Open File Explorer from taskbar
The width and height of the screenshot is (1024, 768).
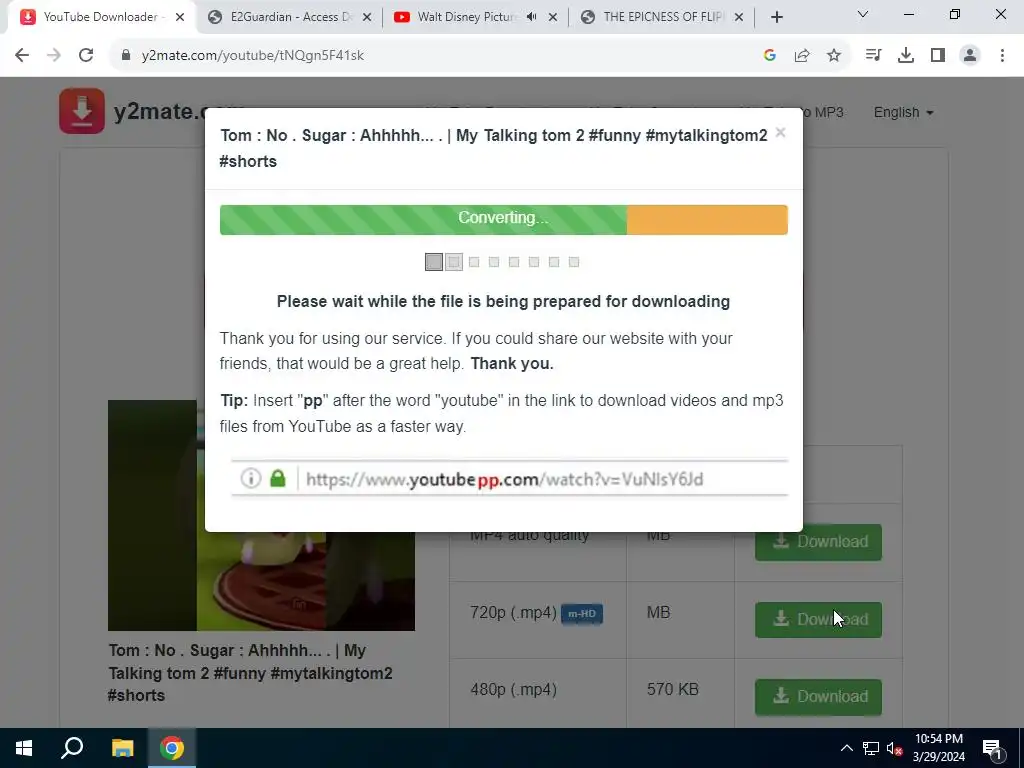(x=122, y=748)
